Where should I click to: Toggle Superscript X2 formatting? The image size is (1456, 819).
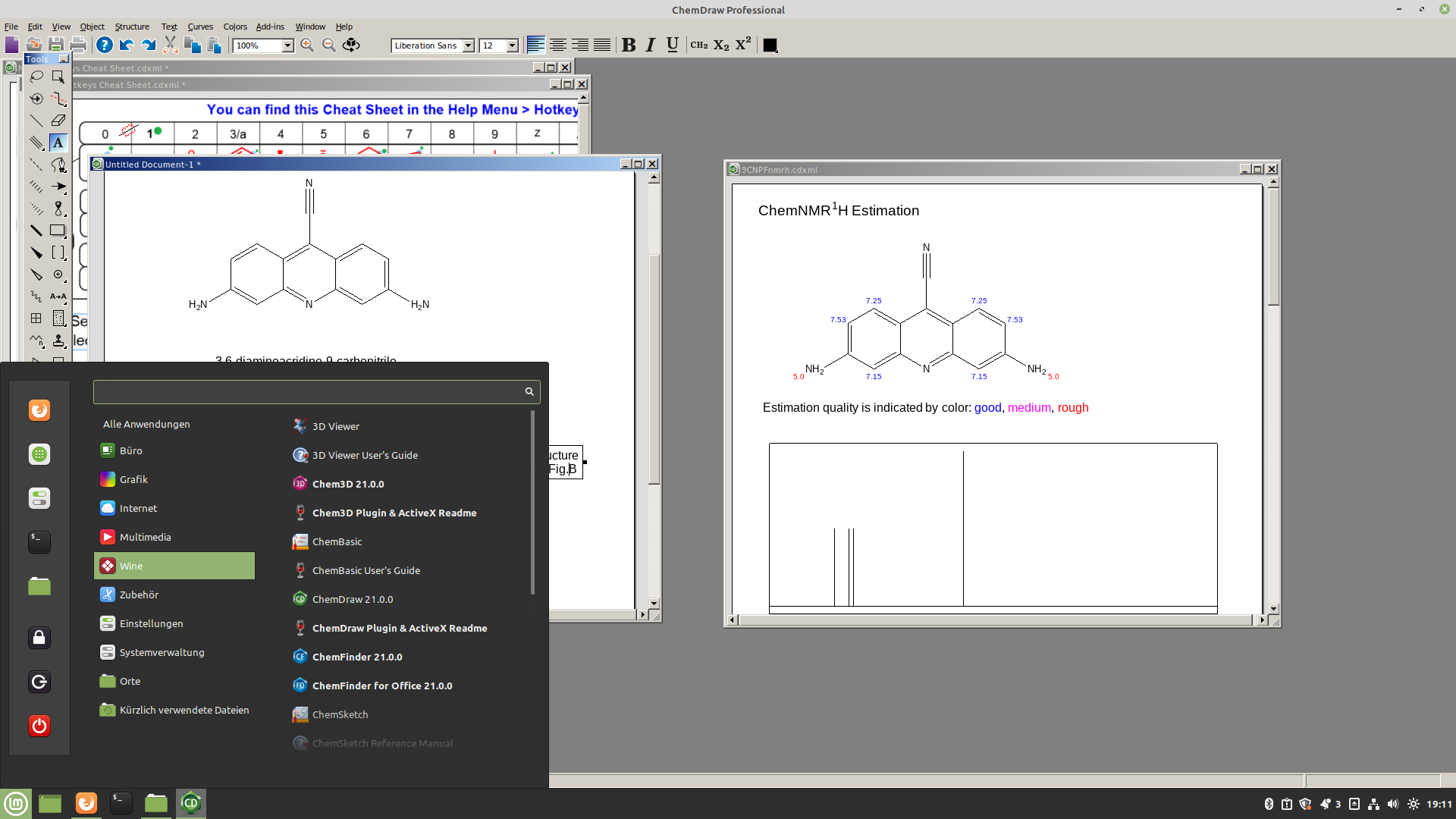click(743, 45)
